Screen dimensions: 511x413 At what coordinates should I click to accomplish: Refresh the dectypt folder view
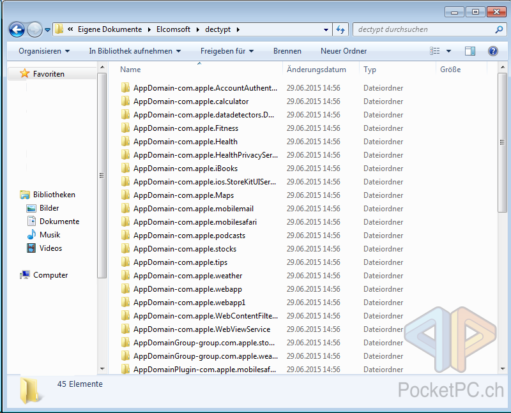340,30
